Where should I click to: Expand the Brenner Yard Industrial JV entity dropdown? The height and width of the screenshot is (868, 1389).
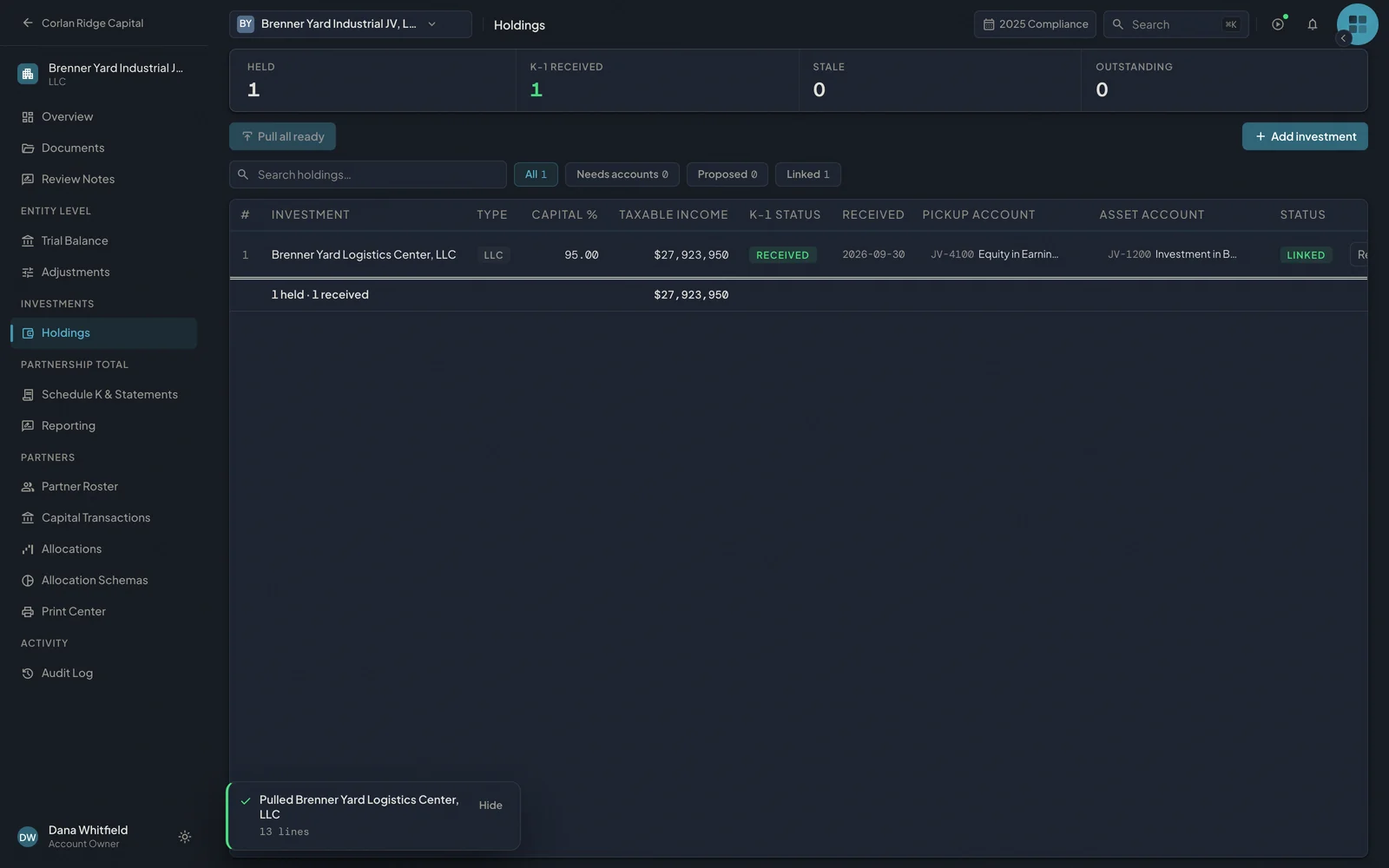point(351,24)
